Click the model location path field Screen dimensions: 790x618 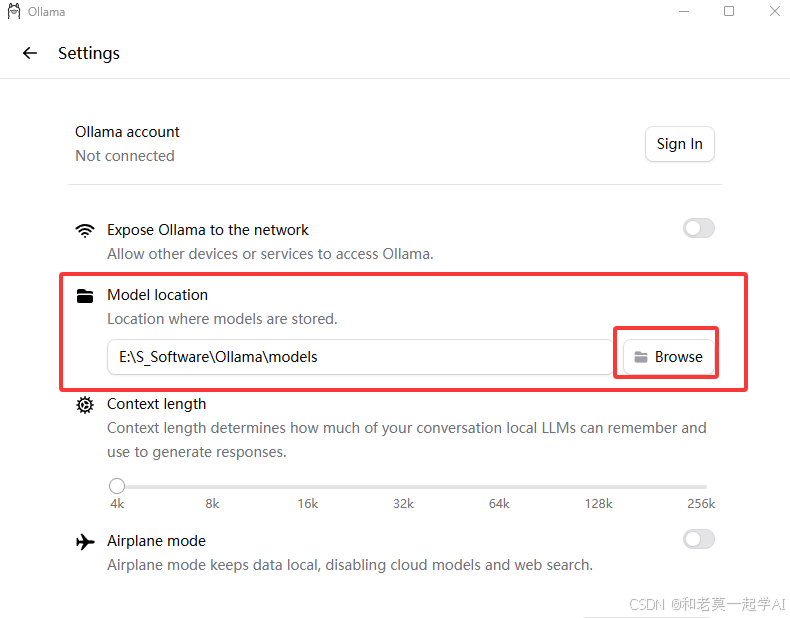tap(360, 357)
